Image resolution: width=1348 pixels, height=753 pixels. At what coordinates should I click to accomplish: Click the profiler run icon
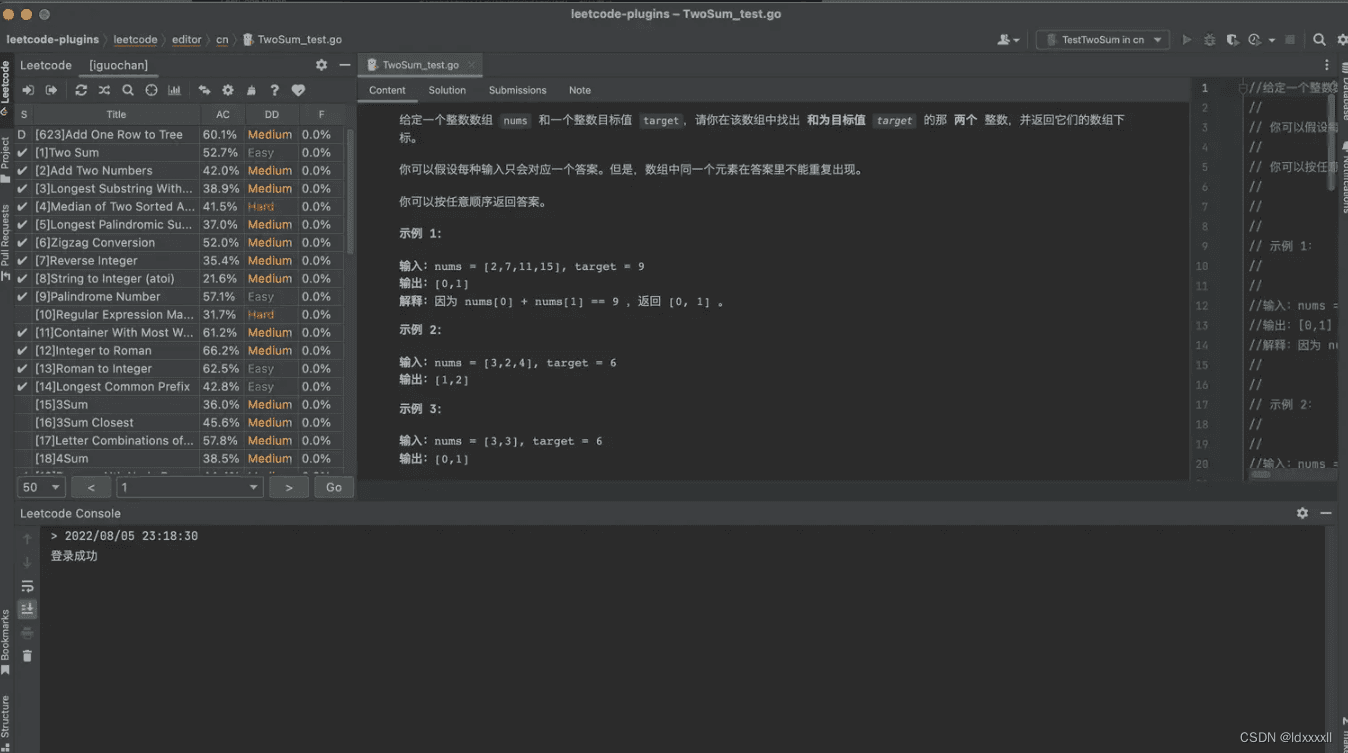tap(1255, 40)
